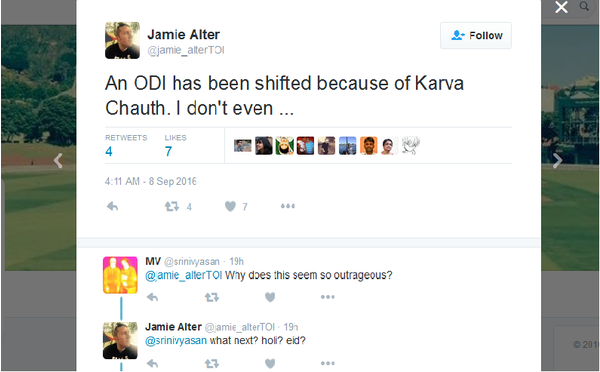Open Jamie Alter's profile picture at top
This screenshot has height=372, width=600.
pyautogui.click(x=122, y=40)
